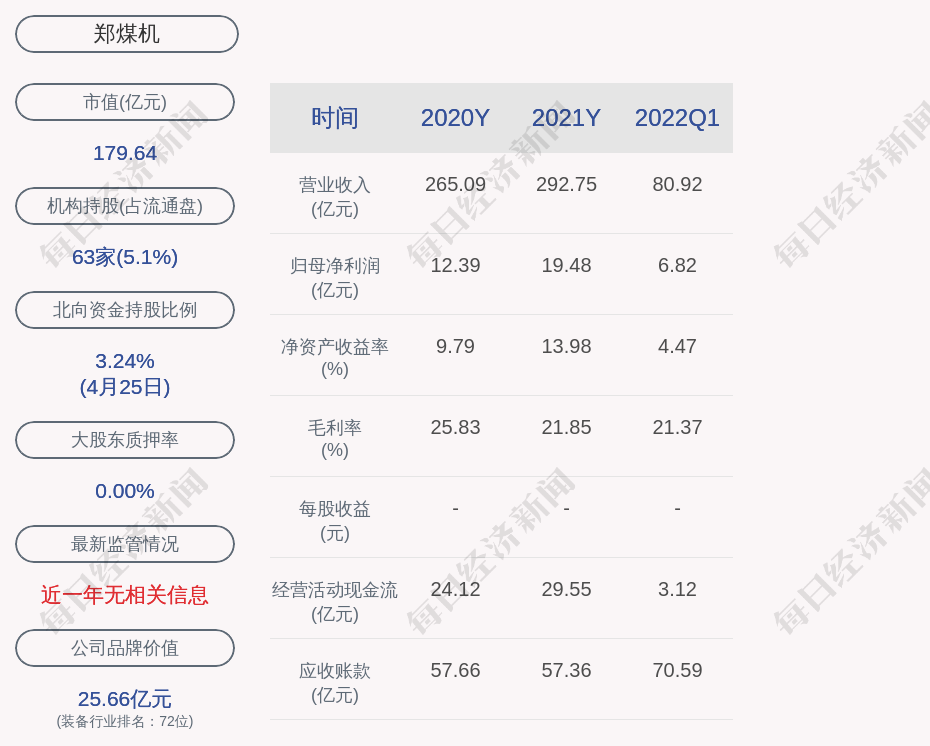The image size is (930, 746).
Task: Click gross margin value 25.83
Action: point(456,428)
